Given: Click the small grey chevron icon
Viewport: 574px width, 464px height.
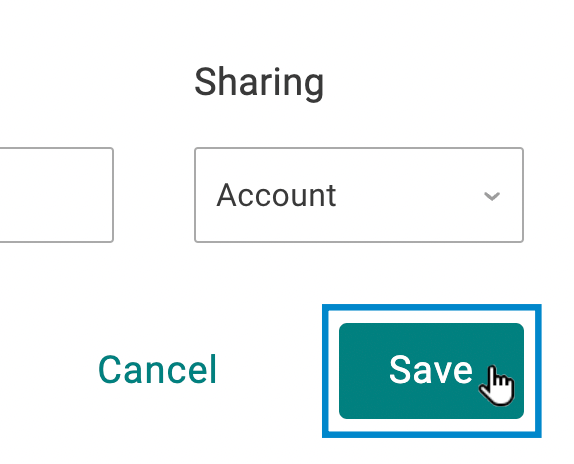Looking at the screenshot, I should pyautogui.click(x=492, y=196).
